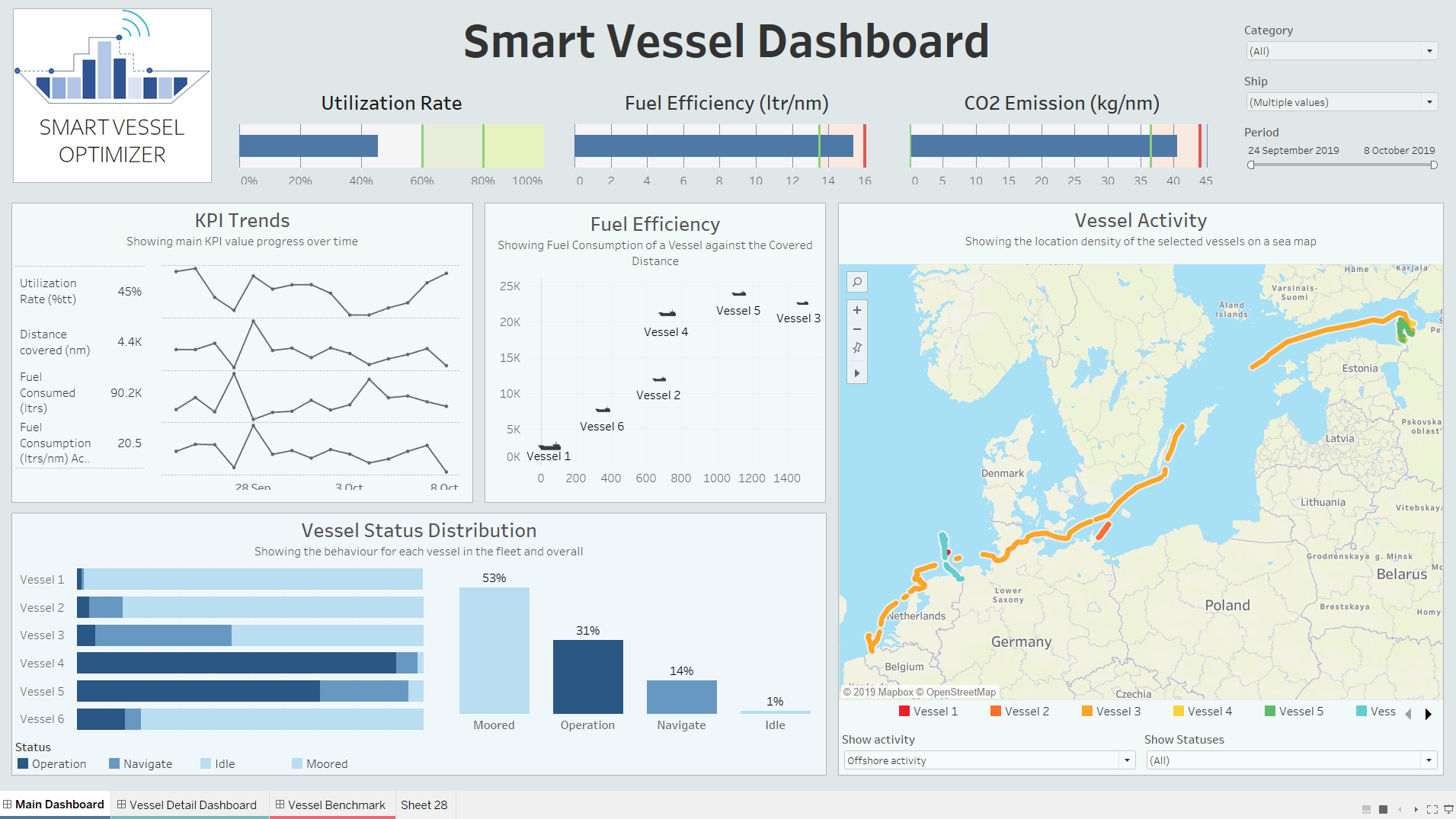Screen dimensions: 1456x819
Task: Open the Ship multiple values dropdown
Action: coord(1341,102)
